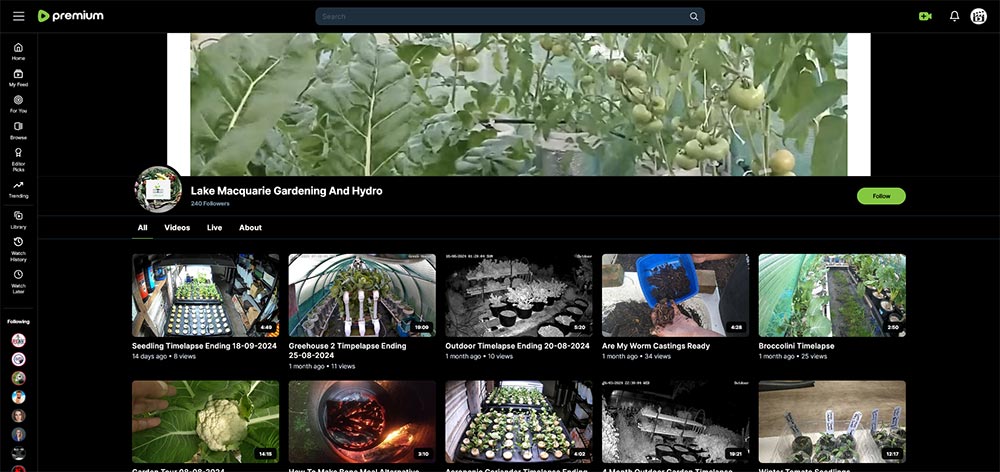This screenshot has height=472, width=1000.
Task: Open second followed channel avatar under Following
Action: pyautogui.click(x=18, y=359)
